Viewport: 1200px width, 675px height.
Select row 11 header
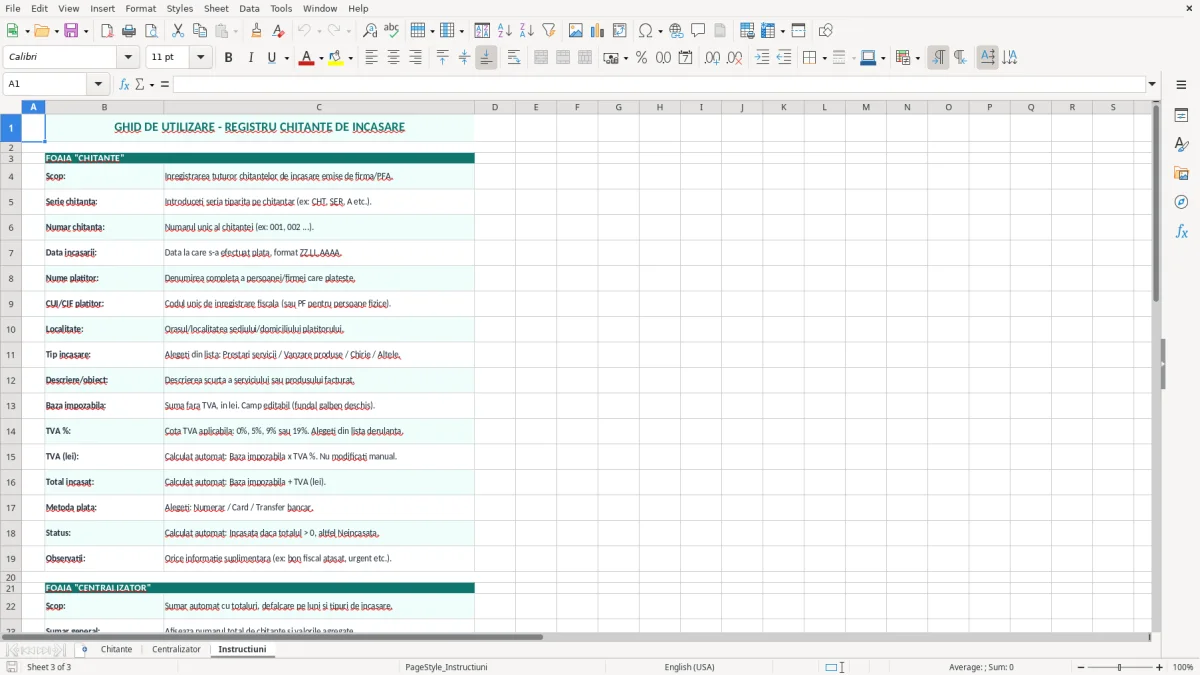(x=11, y=355)
